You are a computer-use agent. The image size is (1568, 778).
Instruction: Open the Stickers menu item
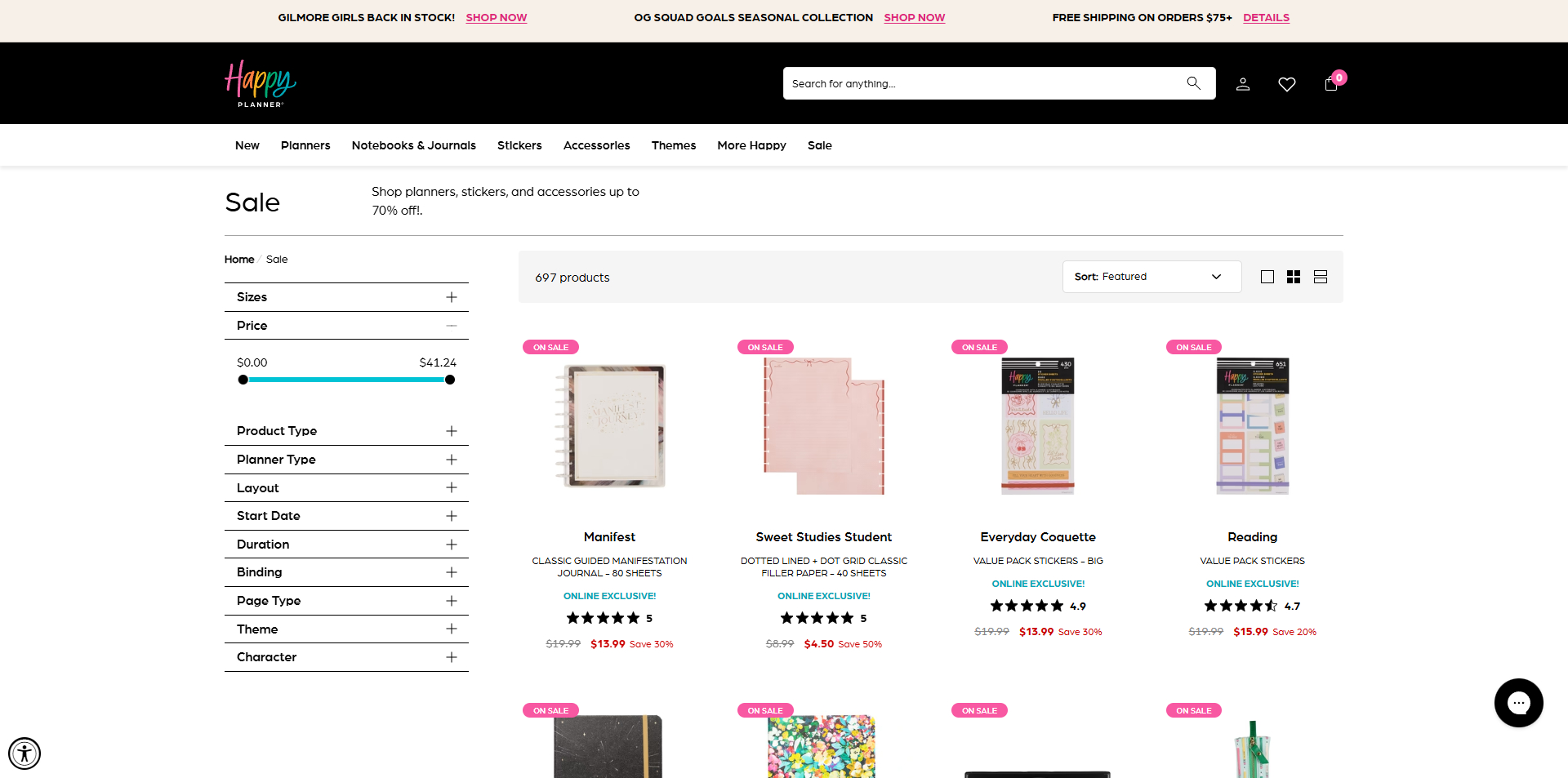point(519,145)
